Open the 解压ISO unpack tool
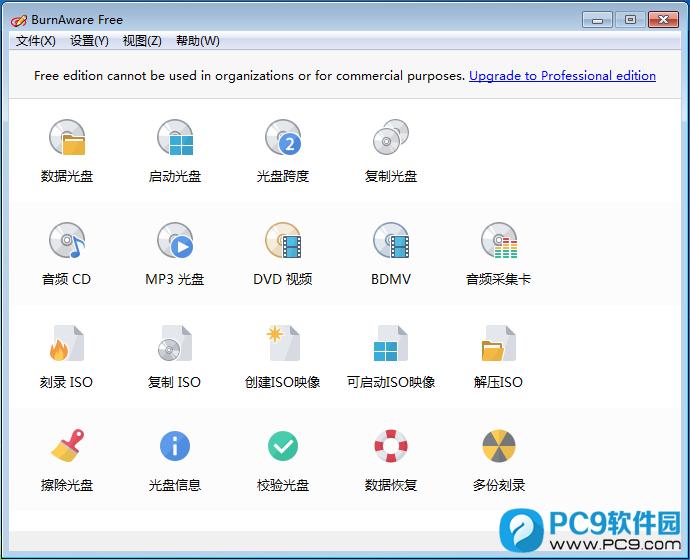Image resolution: width=690 pixels, height=560 pixels. [499, 357]
